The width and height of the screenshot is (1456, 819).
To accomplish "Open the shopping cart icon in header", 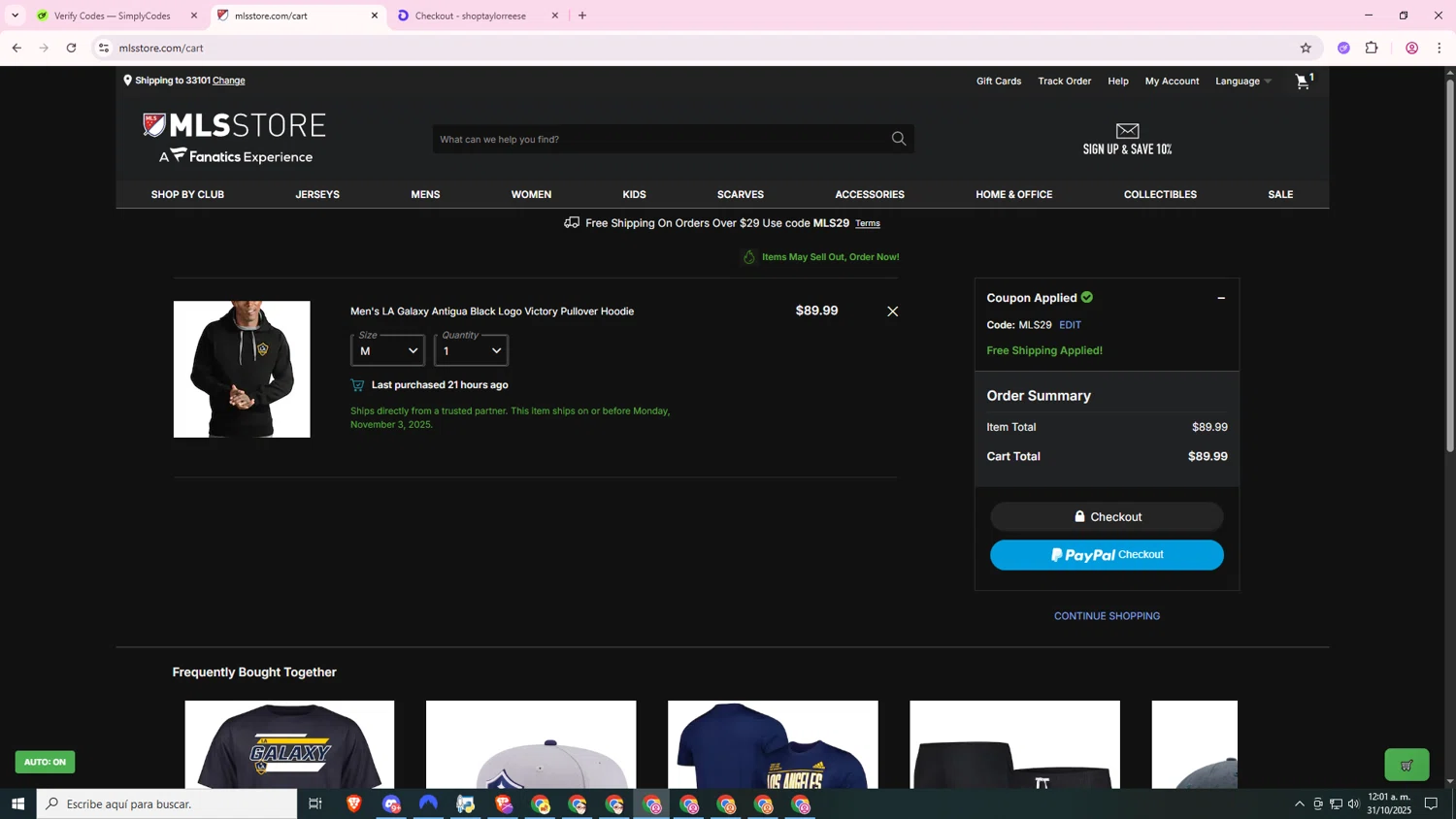I will pyautogui.click(x=1304, y=81).
